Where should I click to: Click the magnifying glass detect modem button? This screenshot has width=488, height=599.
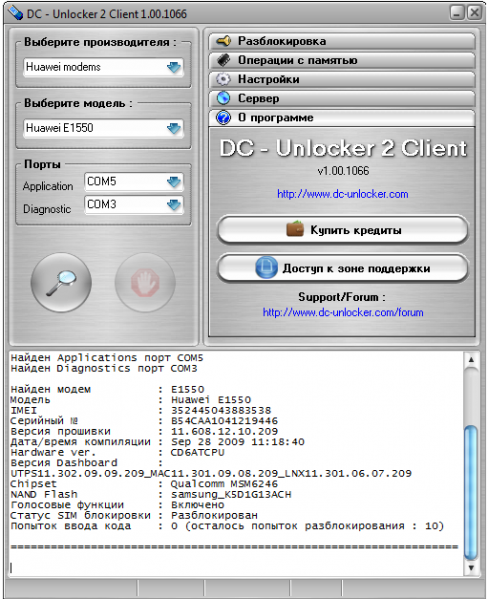coord(61,283)
